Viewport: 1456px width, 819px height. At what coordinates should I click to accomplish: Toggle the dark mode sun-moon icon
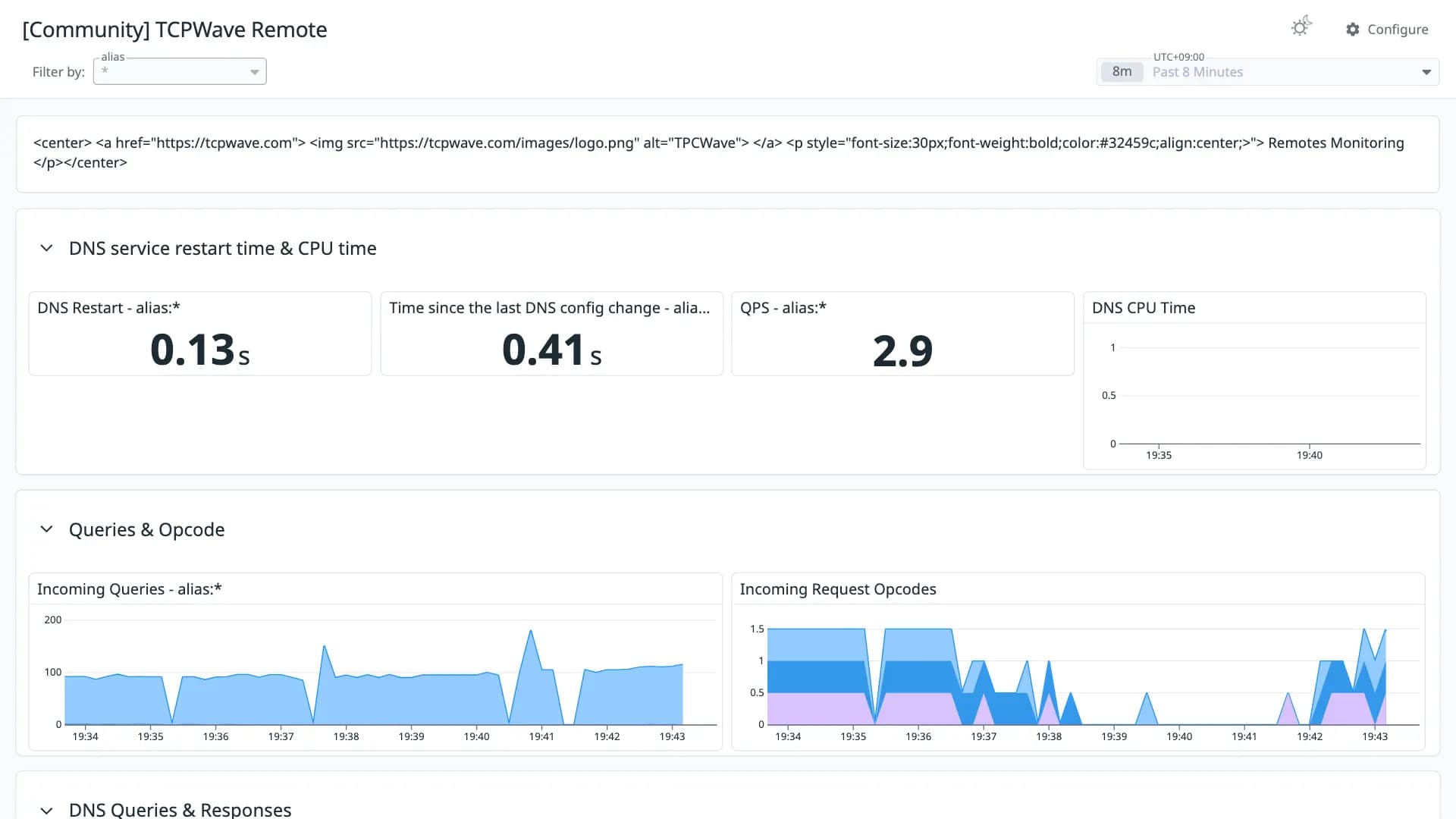tap(1301, 27)
